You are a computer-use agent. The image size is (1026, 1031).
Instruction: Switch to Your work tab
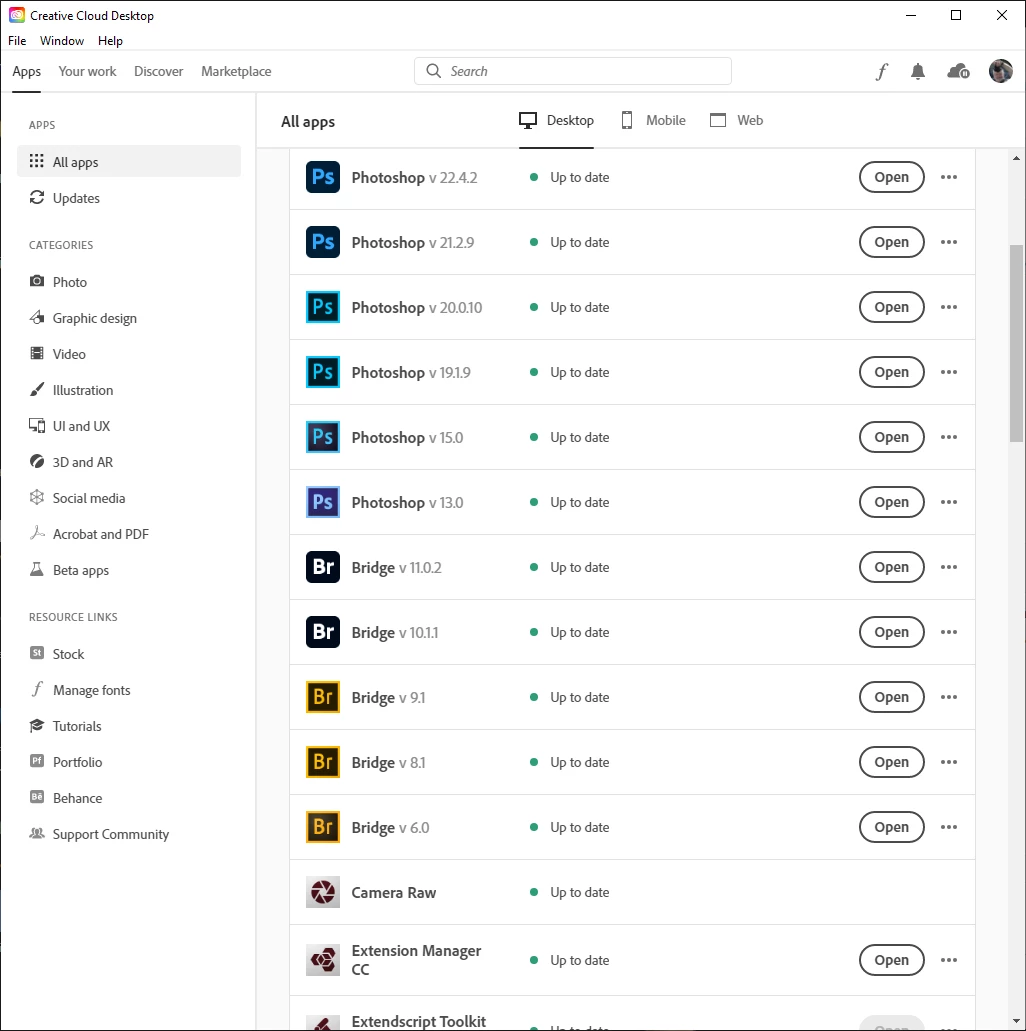(x=87, y=71)
